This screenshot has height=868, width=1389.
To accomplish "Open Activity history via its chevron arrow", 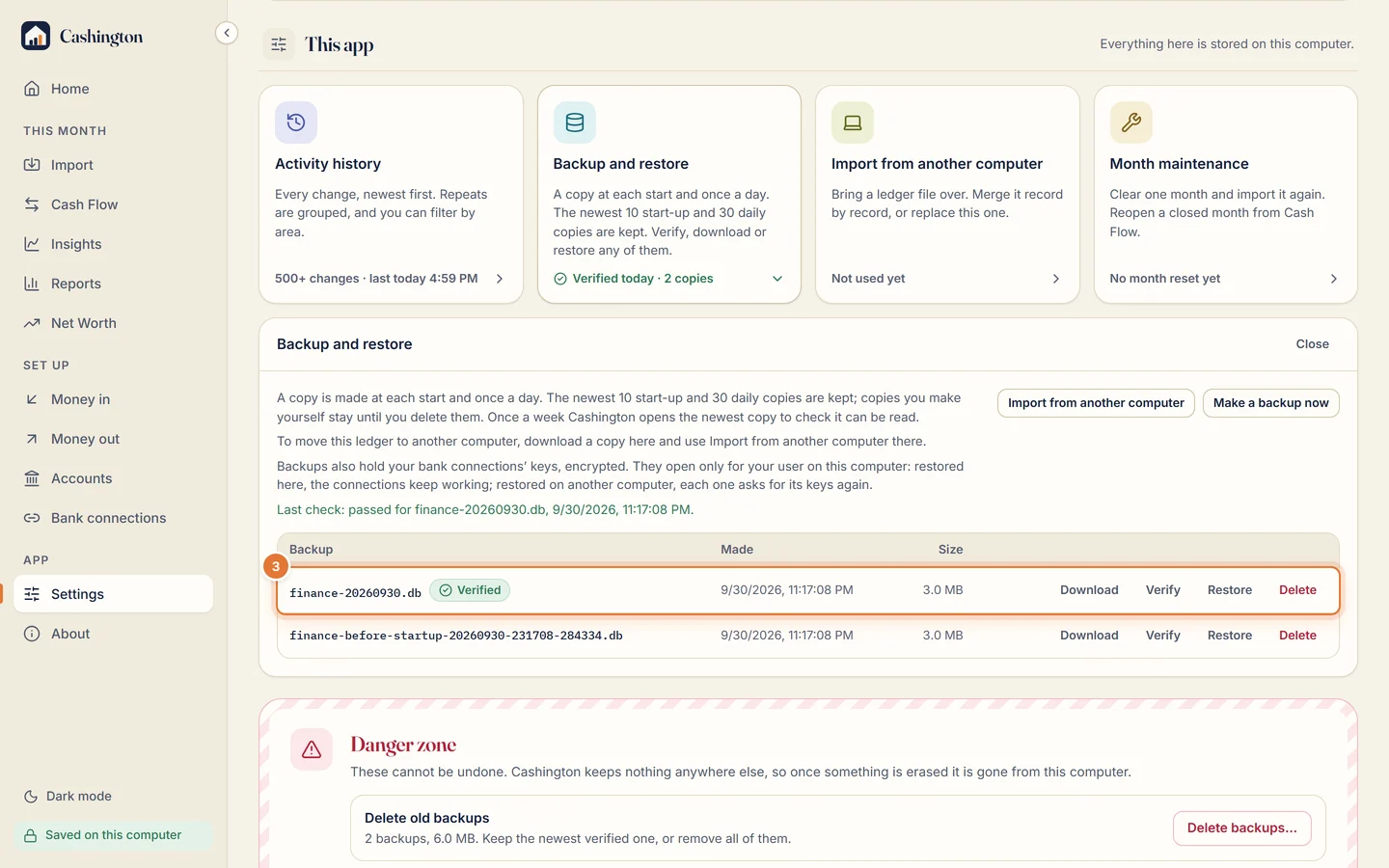I will (x=500, y=279).
